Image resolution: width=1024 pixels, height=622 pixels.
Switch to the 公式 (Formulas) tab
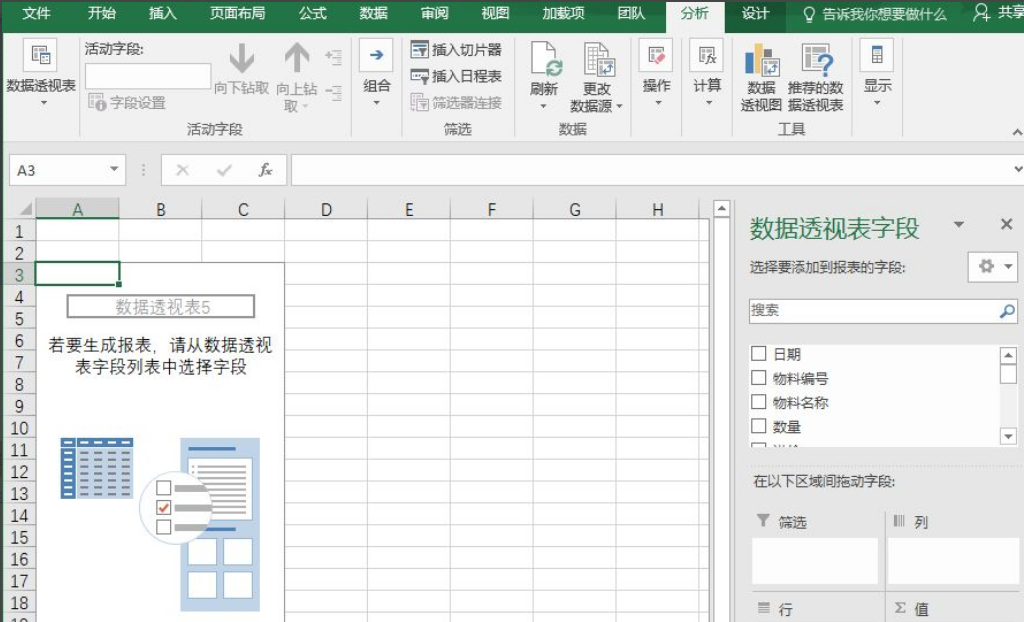coord(312,13)
